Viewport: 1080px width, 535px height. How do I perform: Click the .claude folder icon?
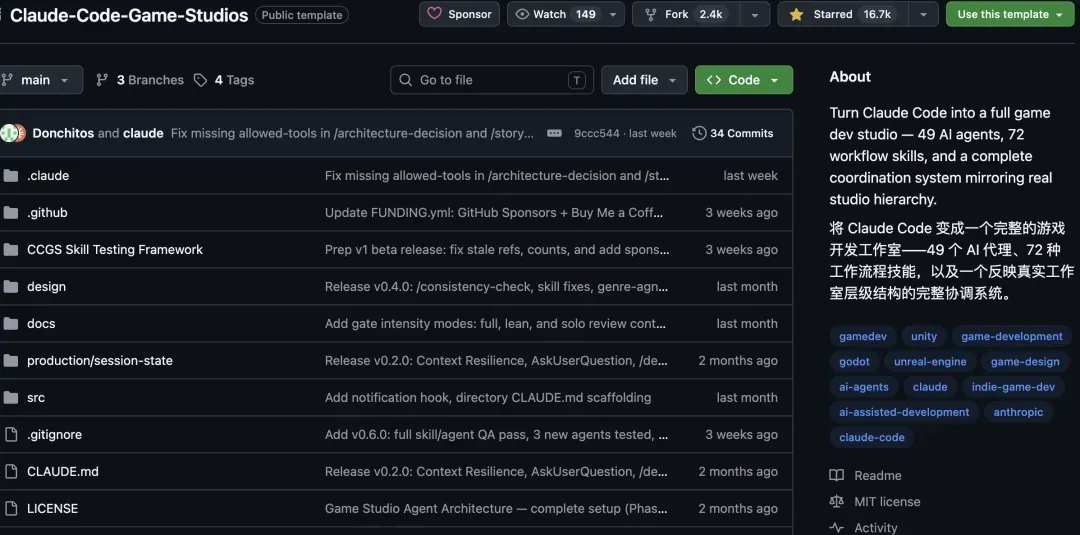point(10,176)
